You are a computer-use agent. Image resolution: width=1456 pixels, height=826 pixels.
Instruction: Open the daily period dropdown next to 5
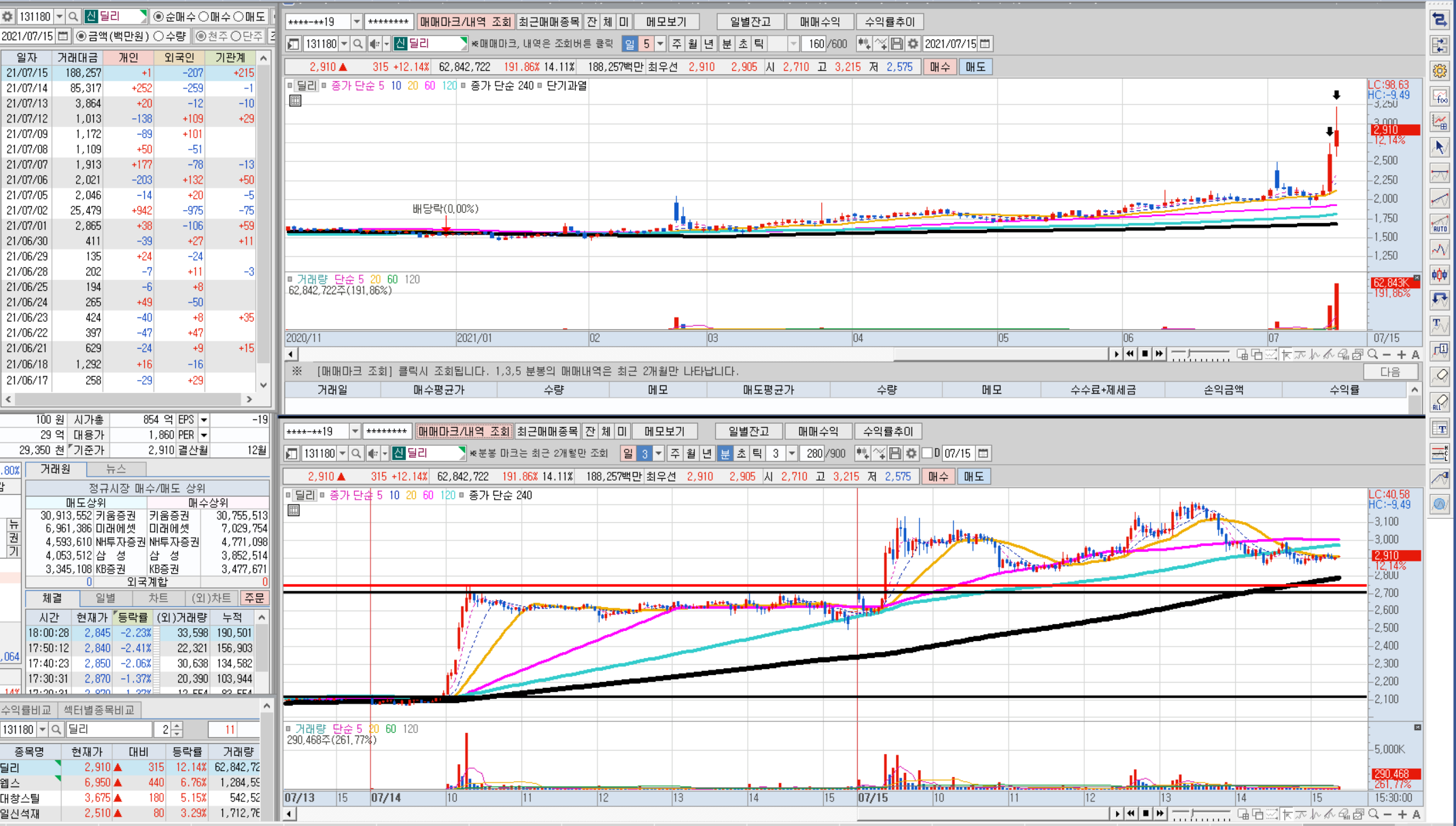tap(659, 44)
